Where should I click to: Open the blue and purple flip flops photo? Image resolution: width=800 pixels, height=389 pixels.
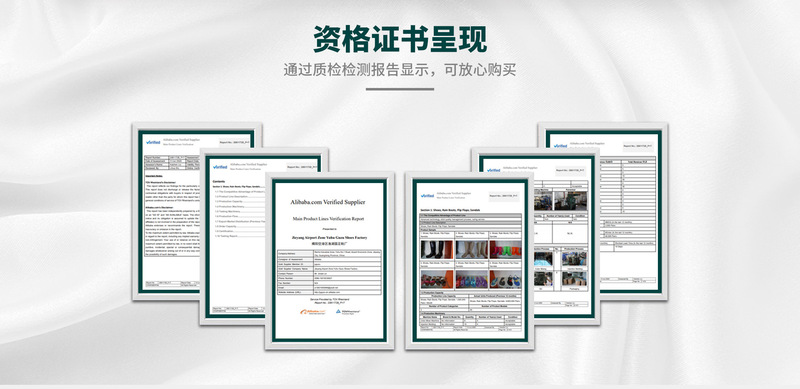[471, 279]
